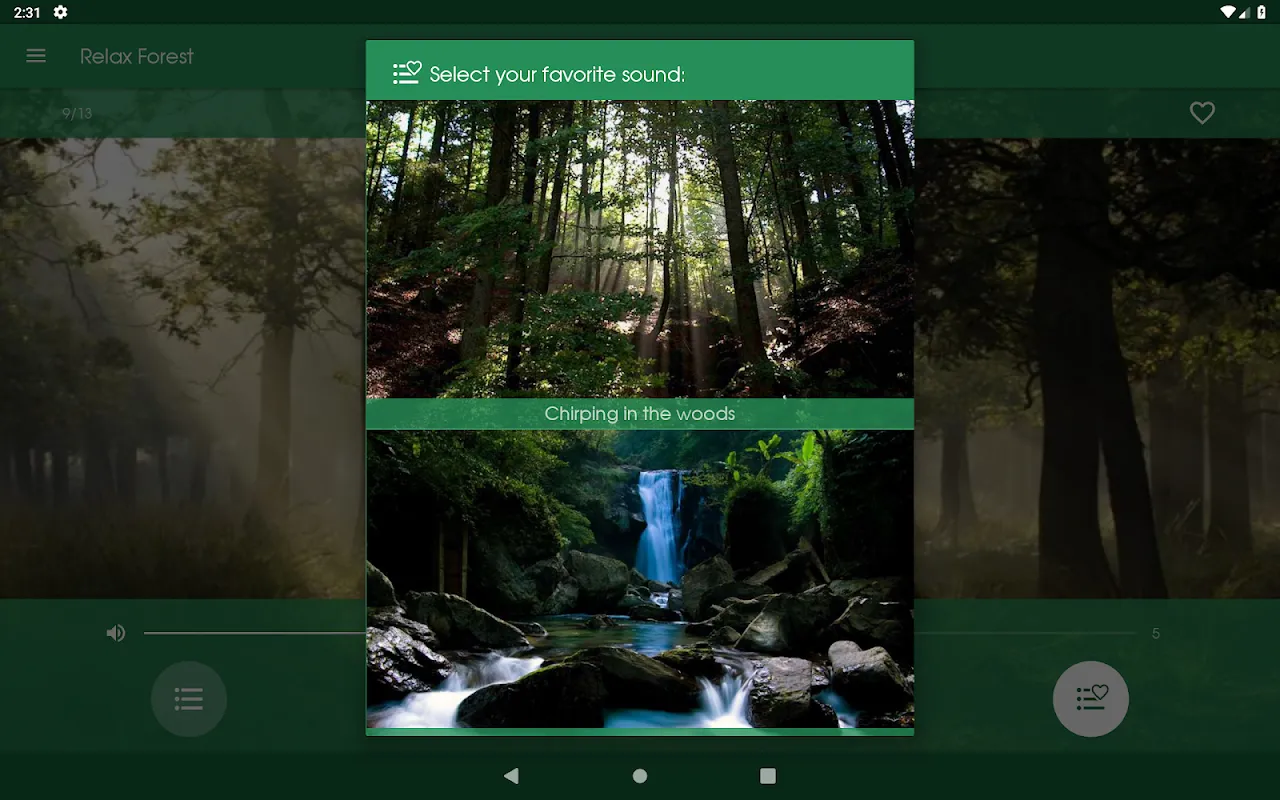Open the favorites list button
This screenshot has height=800, width=1280.
click(1091, 699)
